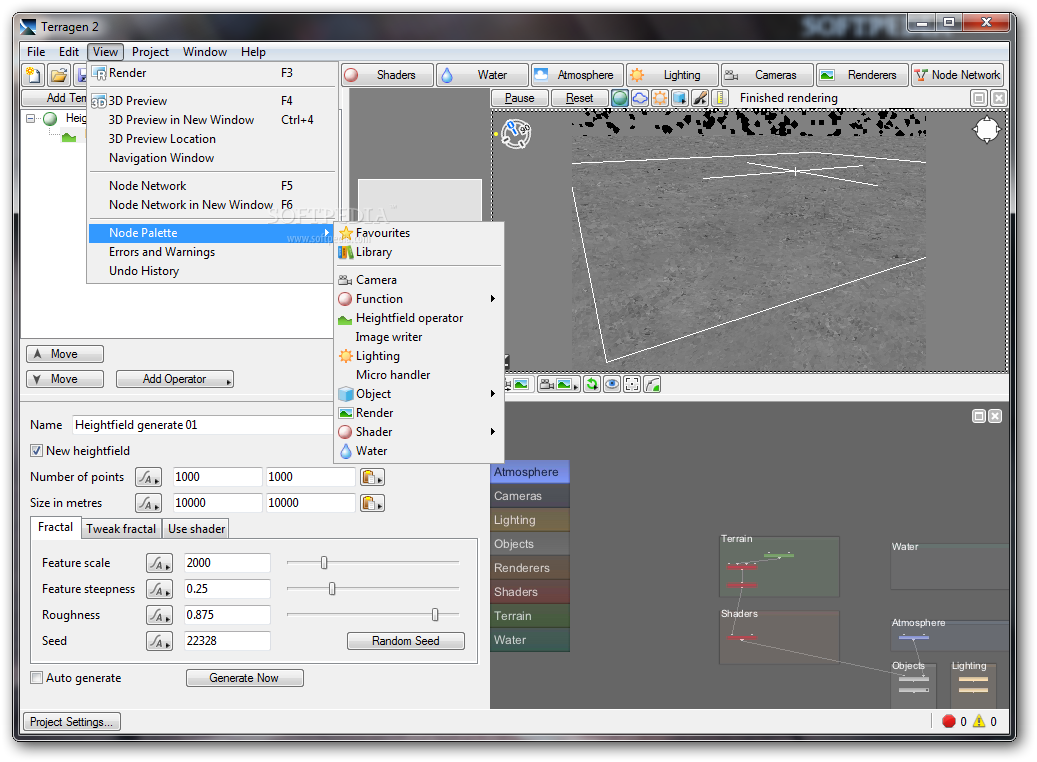Click the compass rotation icon in the 3D preview
The height and width of the screenshot is (762, 1037).
tap(516, 133)
